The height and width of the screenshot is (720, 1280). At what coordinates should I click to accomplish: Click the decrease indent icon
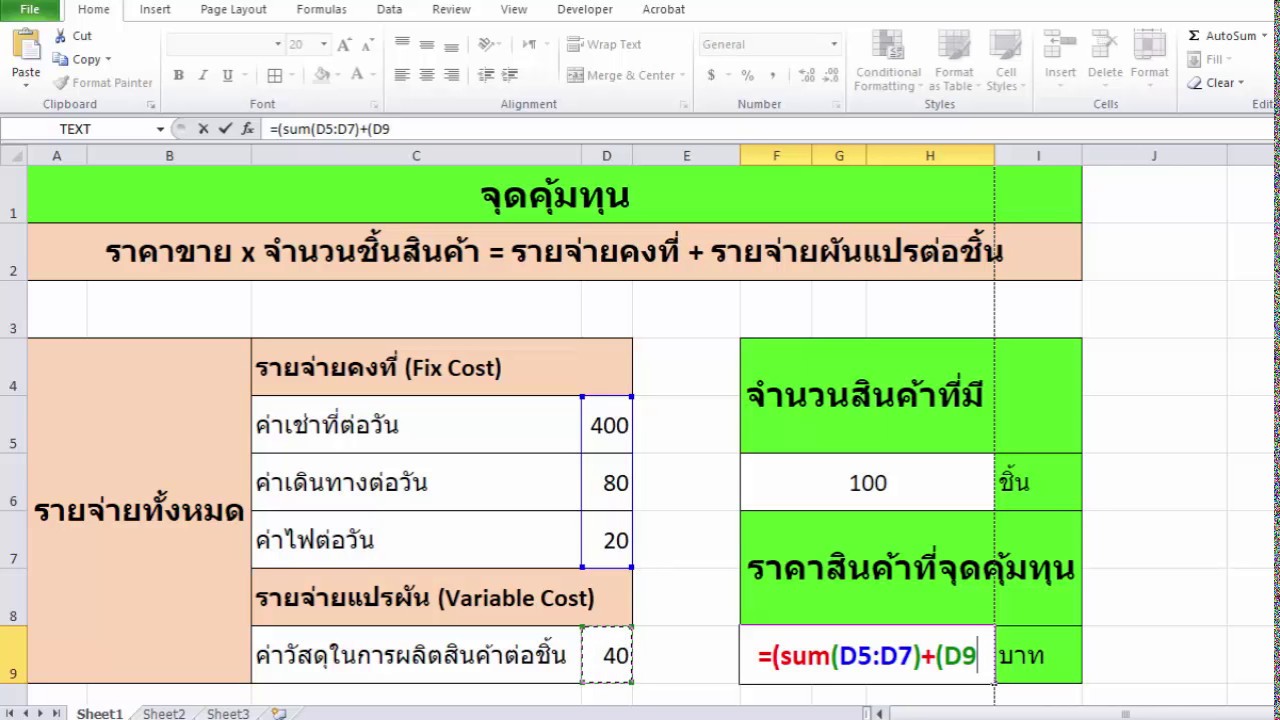click(x=486, y=75)
